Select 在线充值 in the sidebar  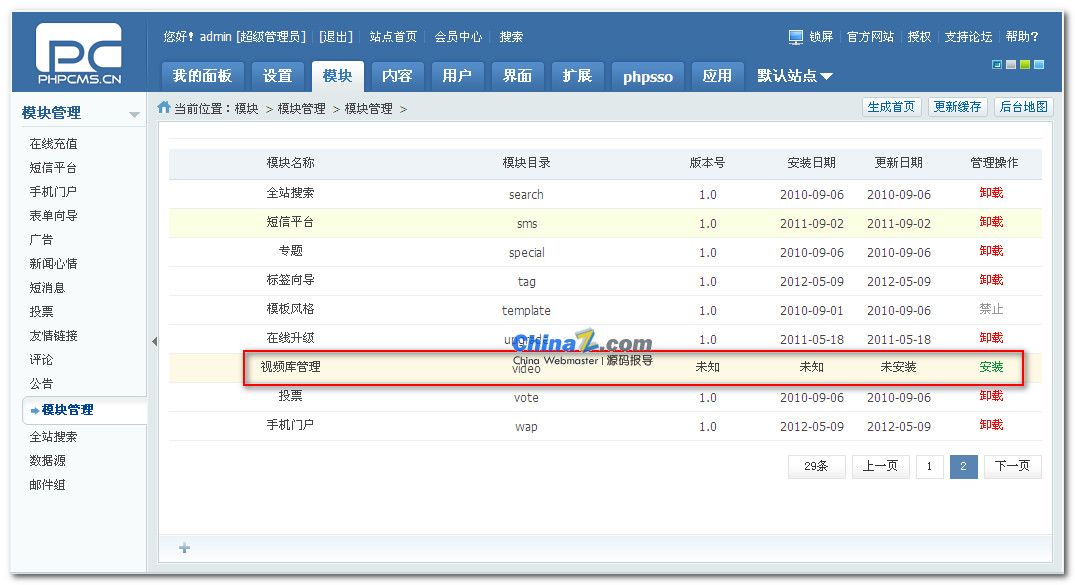(x=53, y=144)
